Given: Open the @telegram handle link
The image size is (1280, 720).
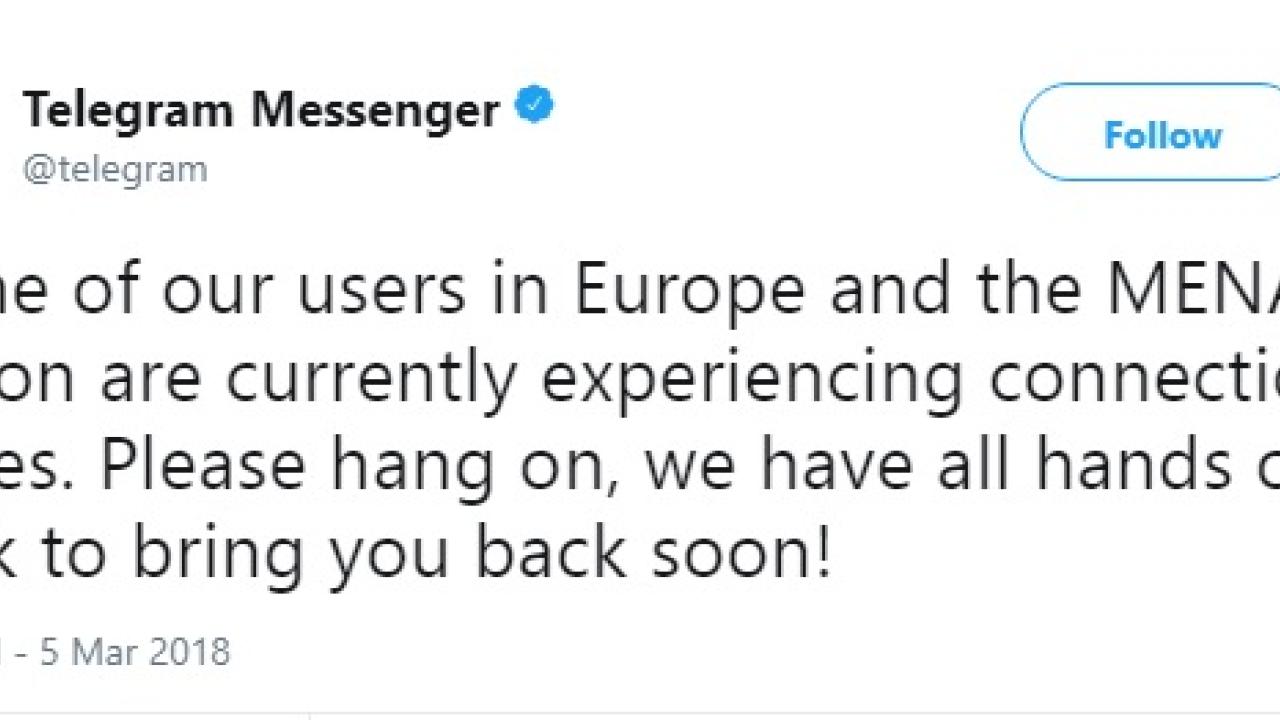Looking at the screenshot, I should [x=115, y=169].
